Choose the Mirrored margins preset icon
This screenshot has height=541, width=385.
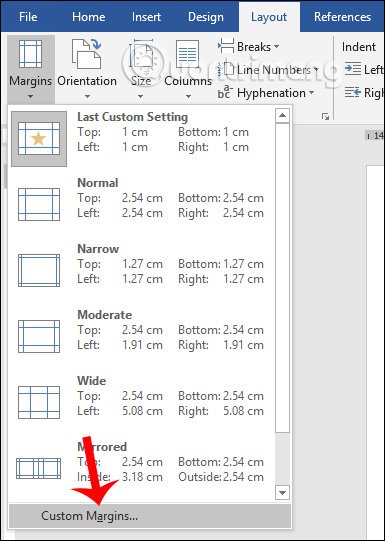point(39,469)
